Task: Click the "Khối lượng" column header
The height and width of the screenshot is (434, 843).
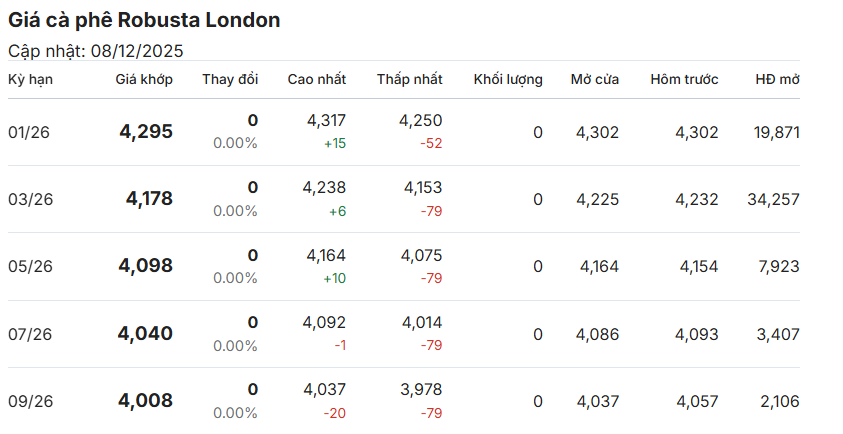Action: (x=508, y=79)
